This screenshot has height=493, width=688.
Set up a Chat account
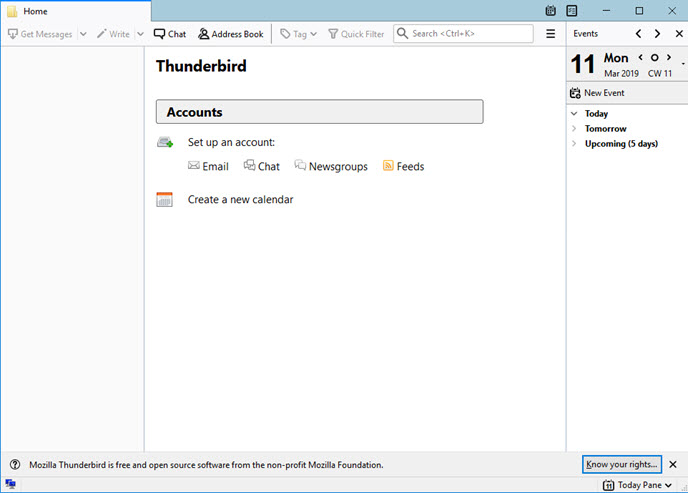point(262,166)
